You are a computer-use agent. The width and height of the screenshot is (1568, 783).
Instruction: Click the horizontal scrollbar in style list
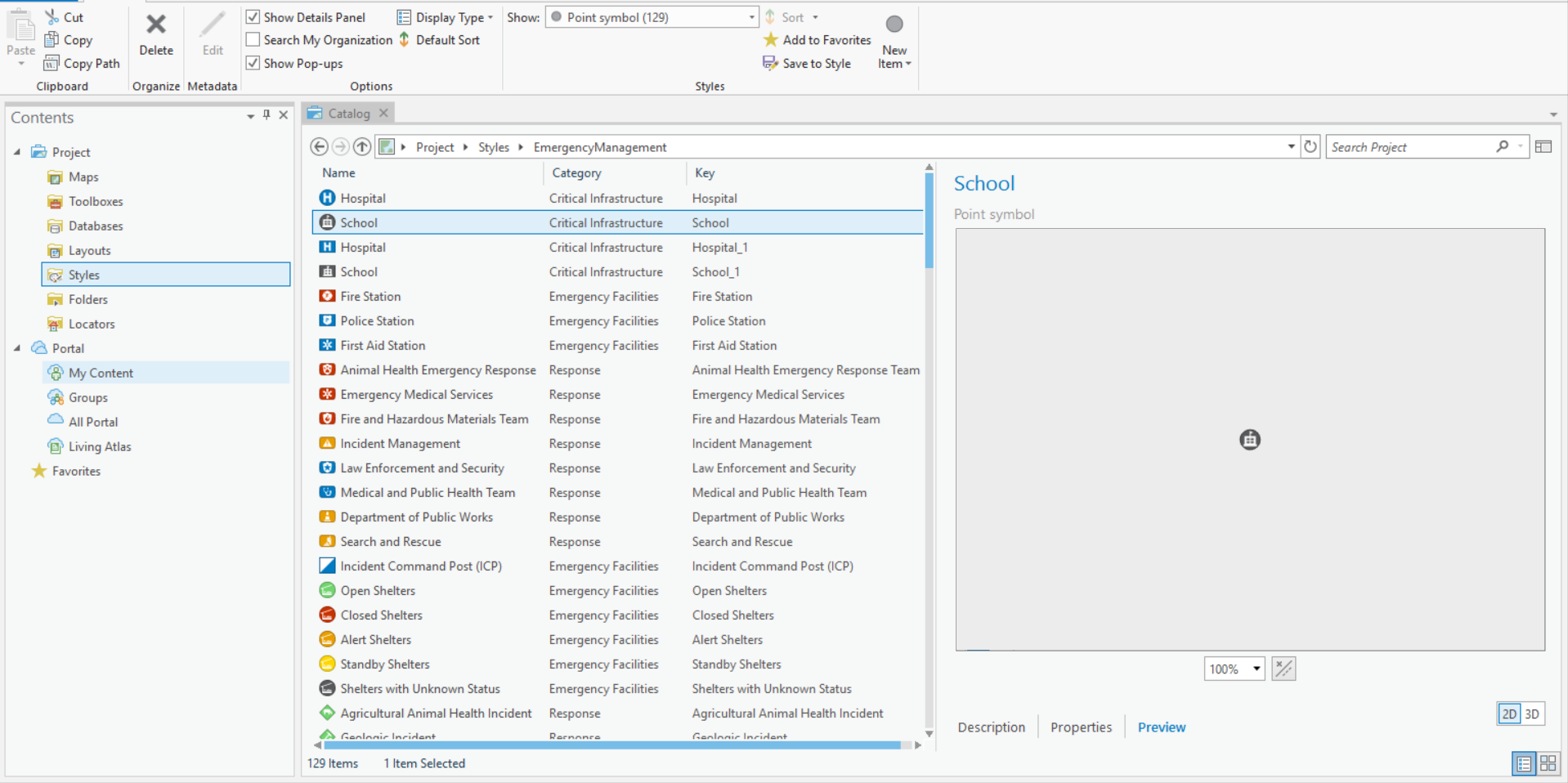coord(612,745)
